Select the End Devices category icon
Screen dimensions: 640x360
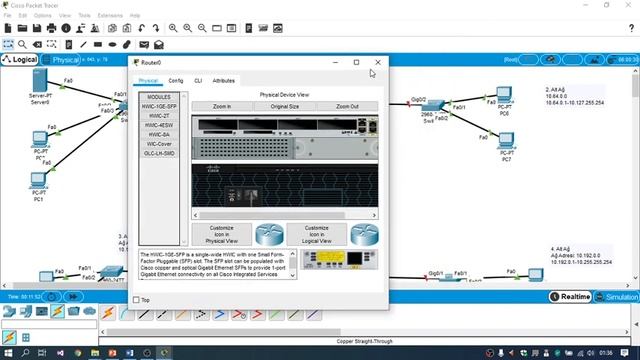pos(25,311)
